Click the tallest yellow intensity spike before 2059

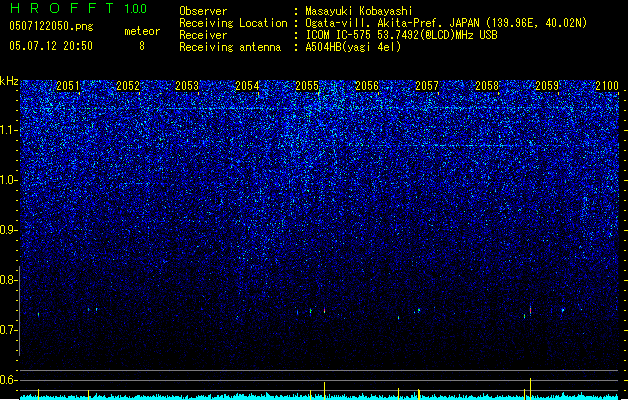(x=530, y=388)
